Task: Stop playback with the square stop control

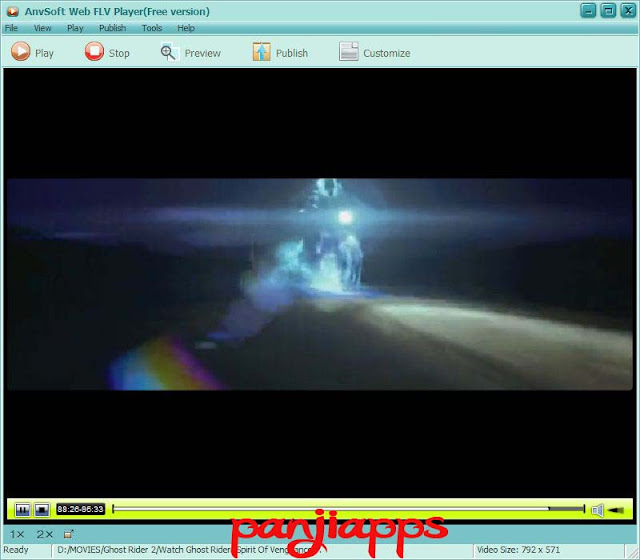Action: [x=42, y=509]
